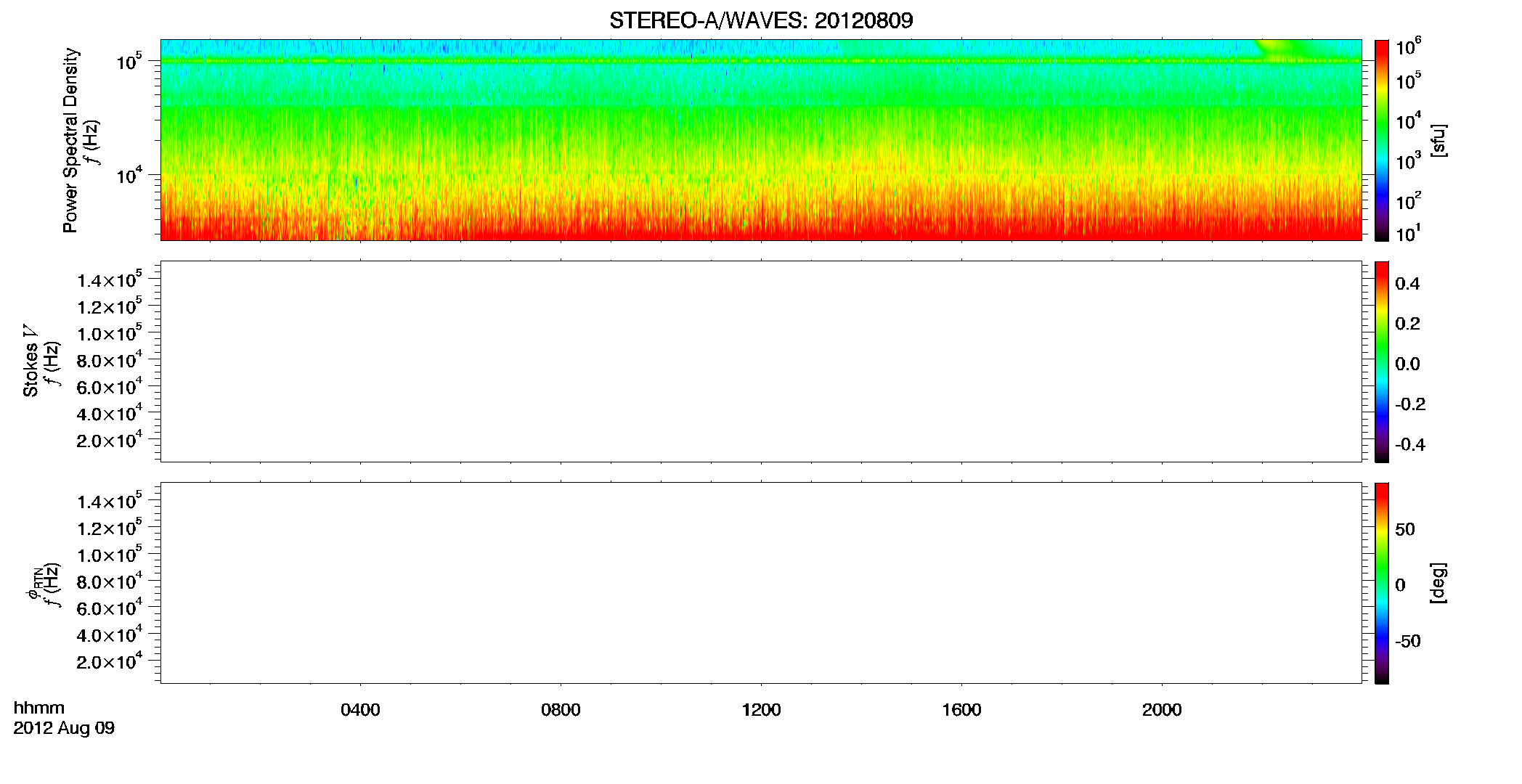Click the 0400 time tick label
1522x784 pixels.
pyautogui.click(x=360, y=710)
